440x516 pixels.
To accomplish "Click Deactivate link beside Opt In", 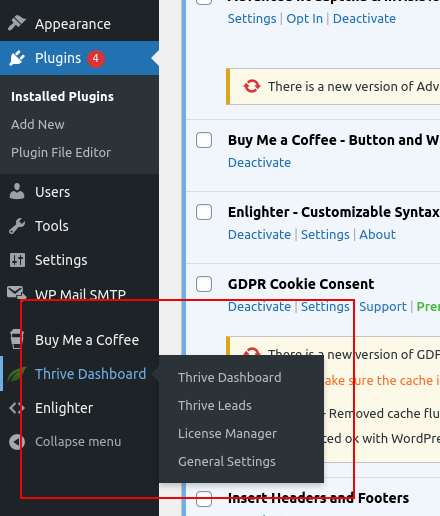I will (364, 19).
